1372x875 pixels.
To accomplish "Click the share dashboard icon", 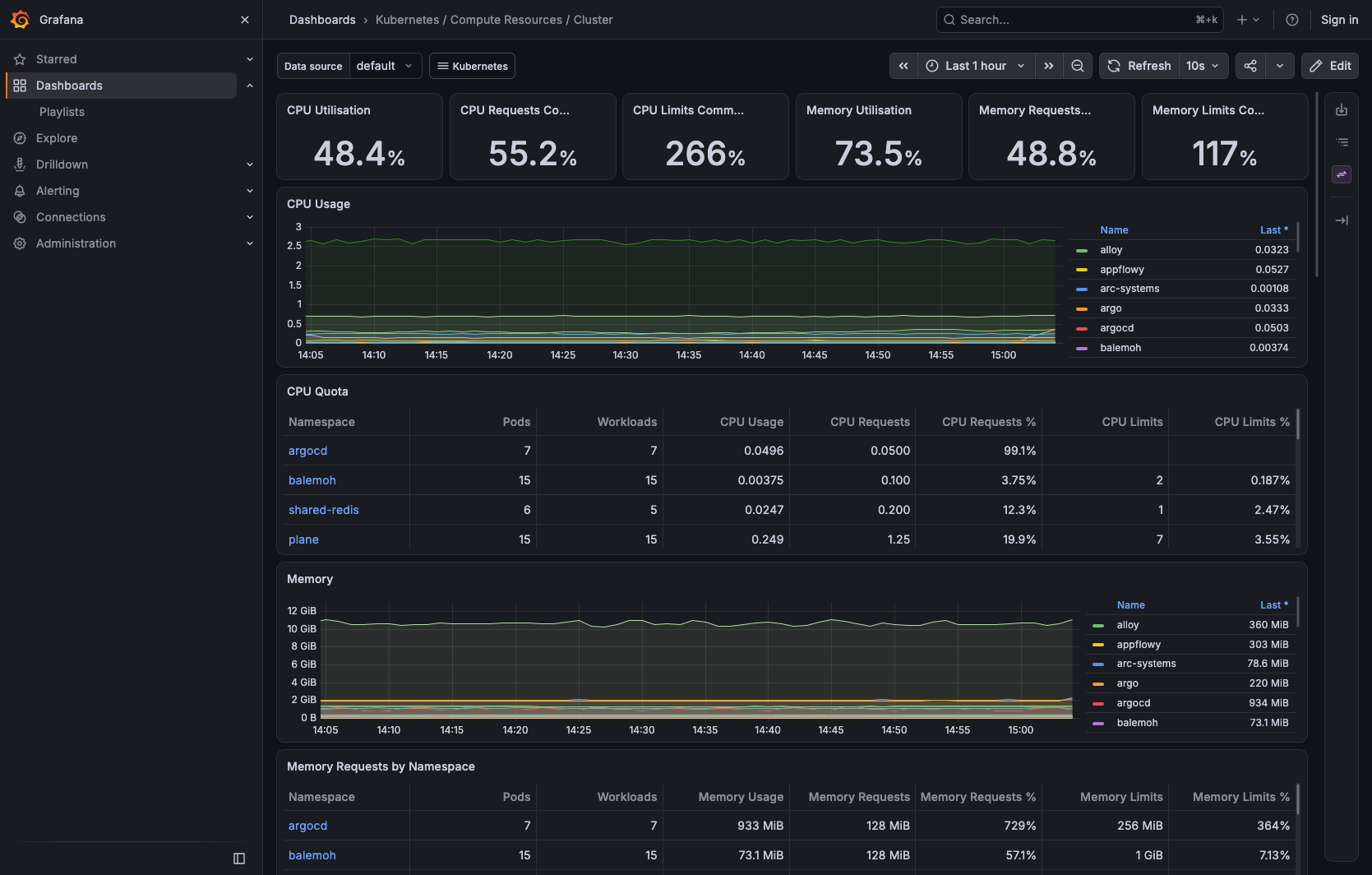I will [1250, 66].
